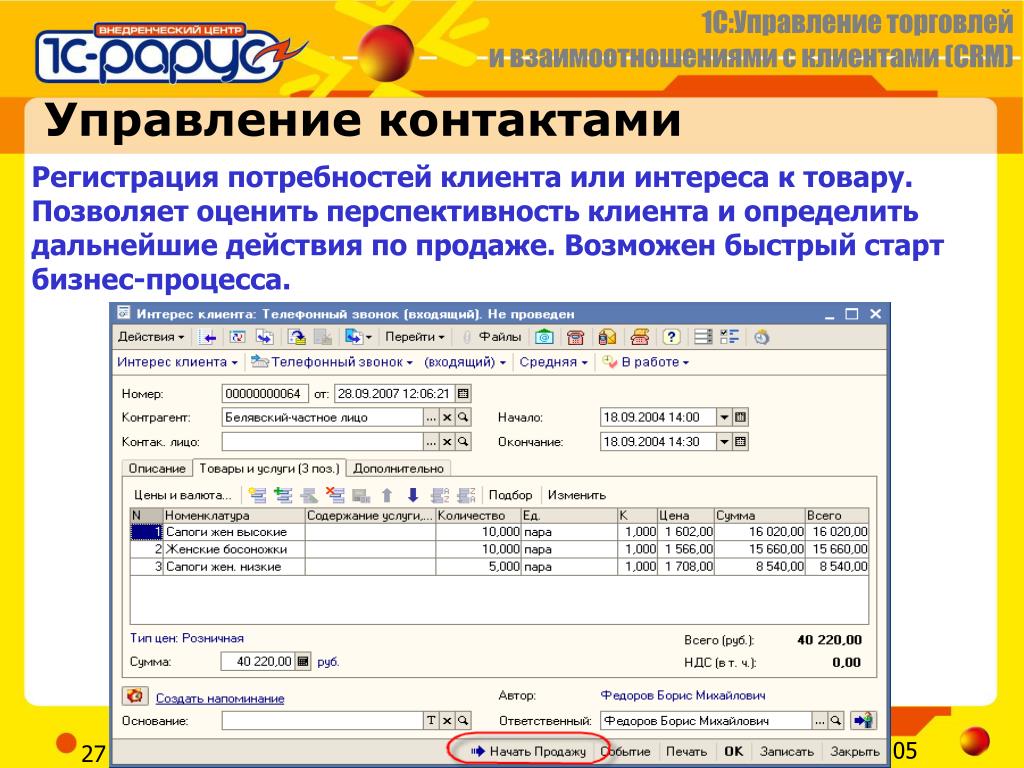Screen dimensions: 1024x768
Task: Click the move row down blue arrow
Action: [413, 495]
